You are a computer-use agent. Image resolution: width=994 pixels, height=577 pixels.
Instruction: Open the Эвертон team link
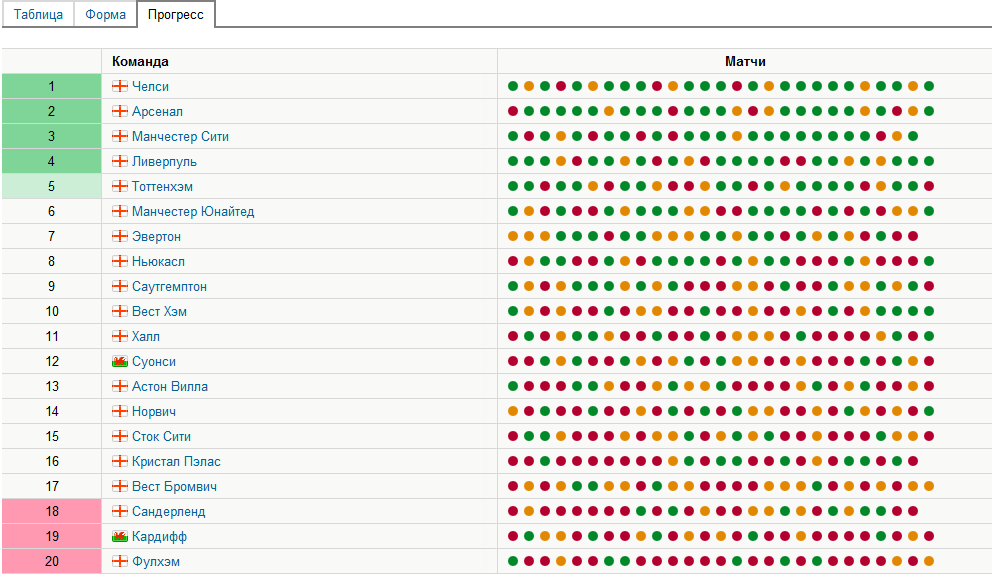pyautogui.click(x=156, y=237)
